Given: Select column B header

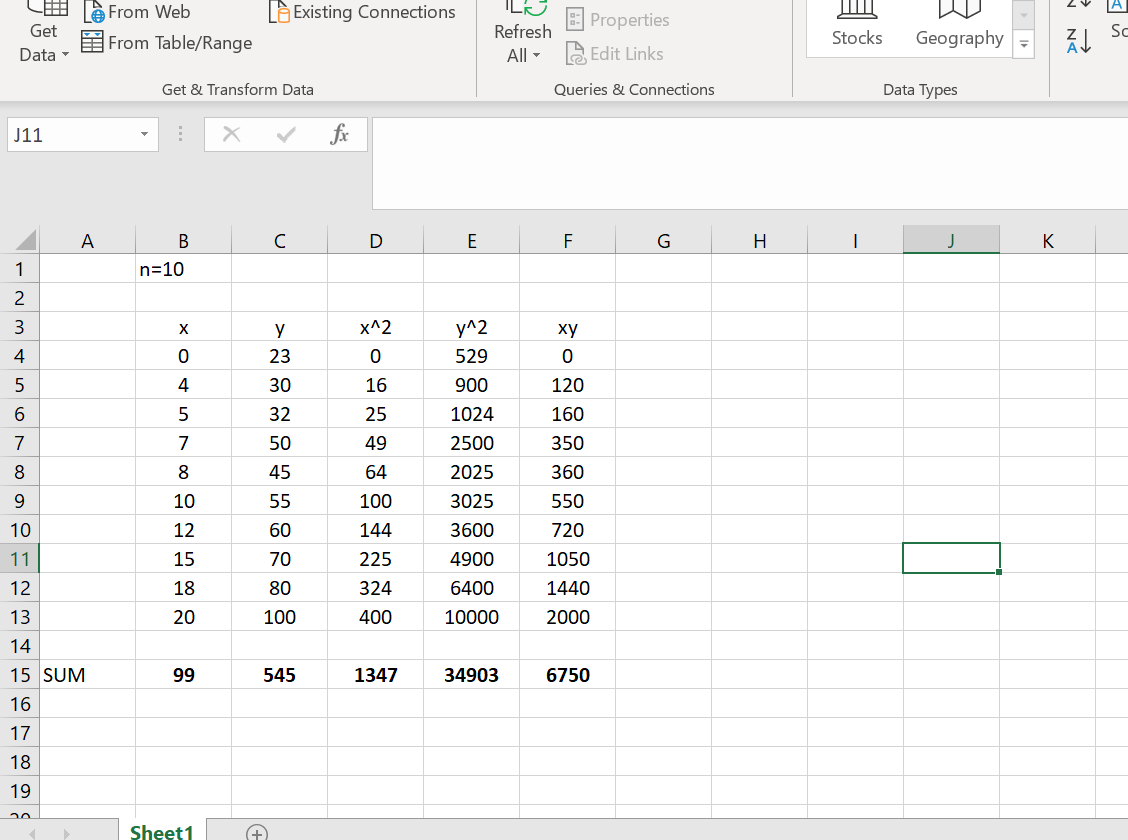Looking at the screenshot, I should tap(183, 240).
